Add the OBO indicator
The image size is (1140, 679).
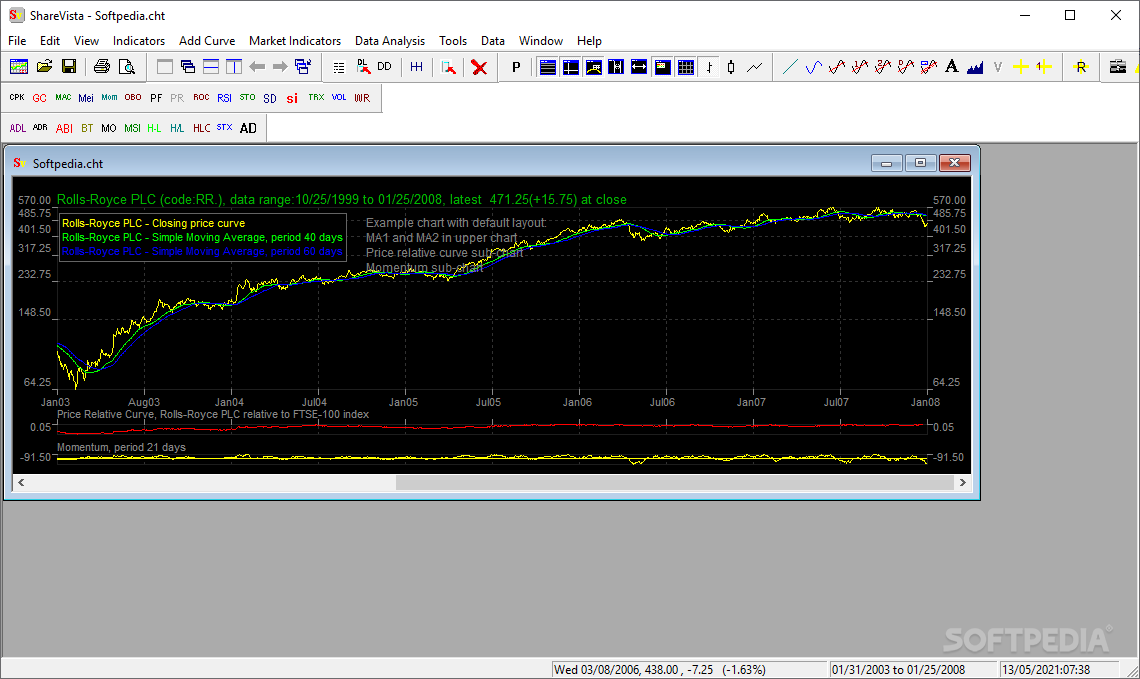pos(133,97)
